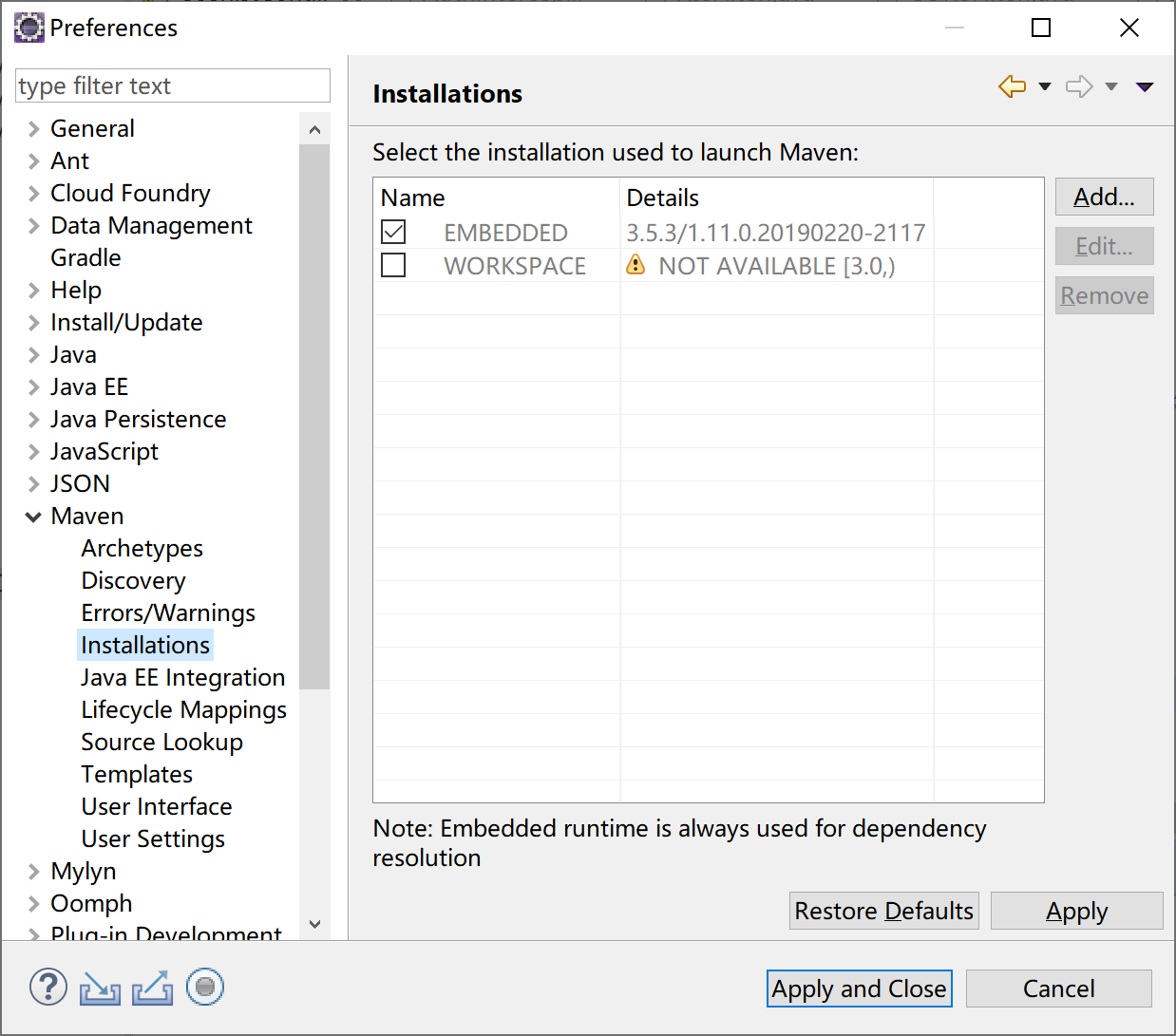Click Apply and Close
Screen dimensions: 1176x1036
tap(860, 989)
